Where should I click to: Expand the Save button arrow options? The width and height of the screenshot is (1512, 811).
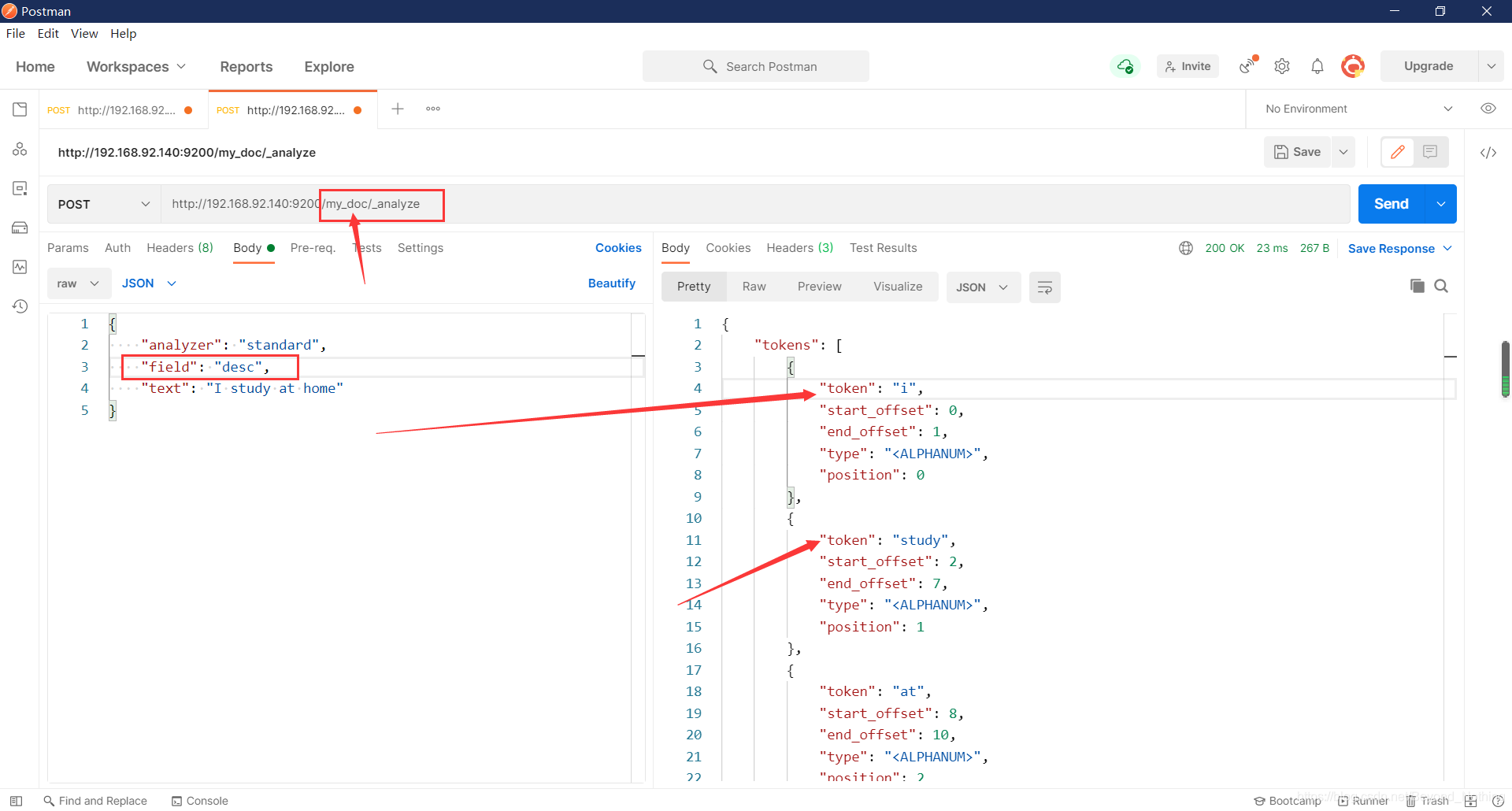pos(1343,152)
